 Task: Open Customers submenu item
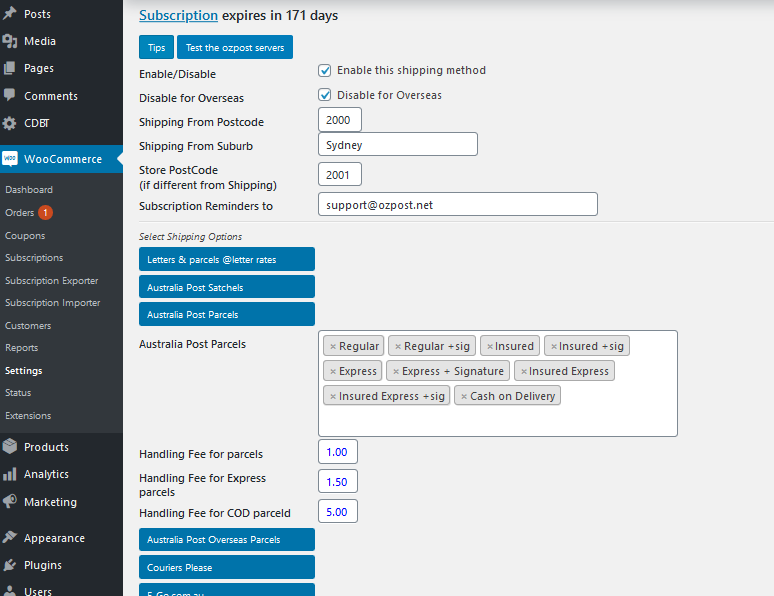pos(28,325)
